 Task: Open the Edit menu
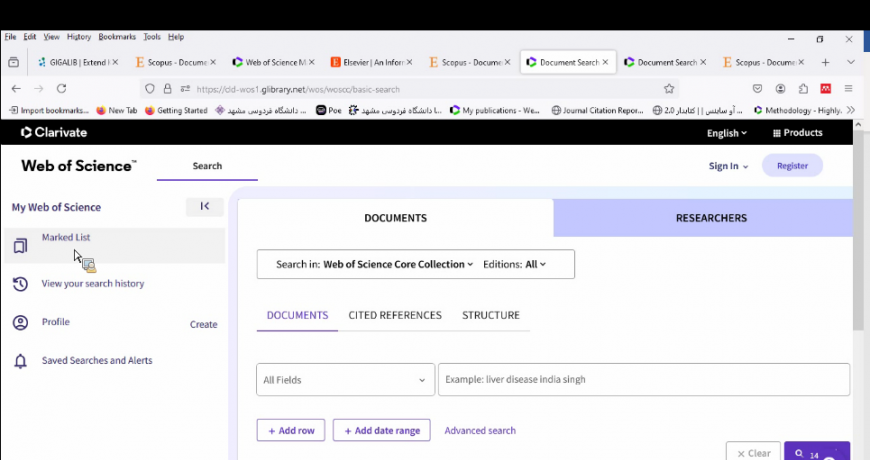point(29,37)
